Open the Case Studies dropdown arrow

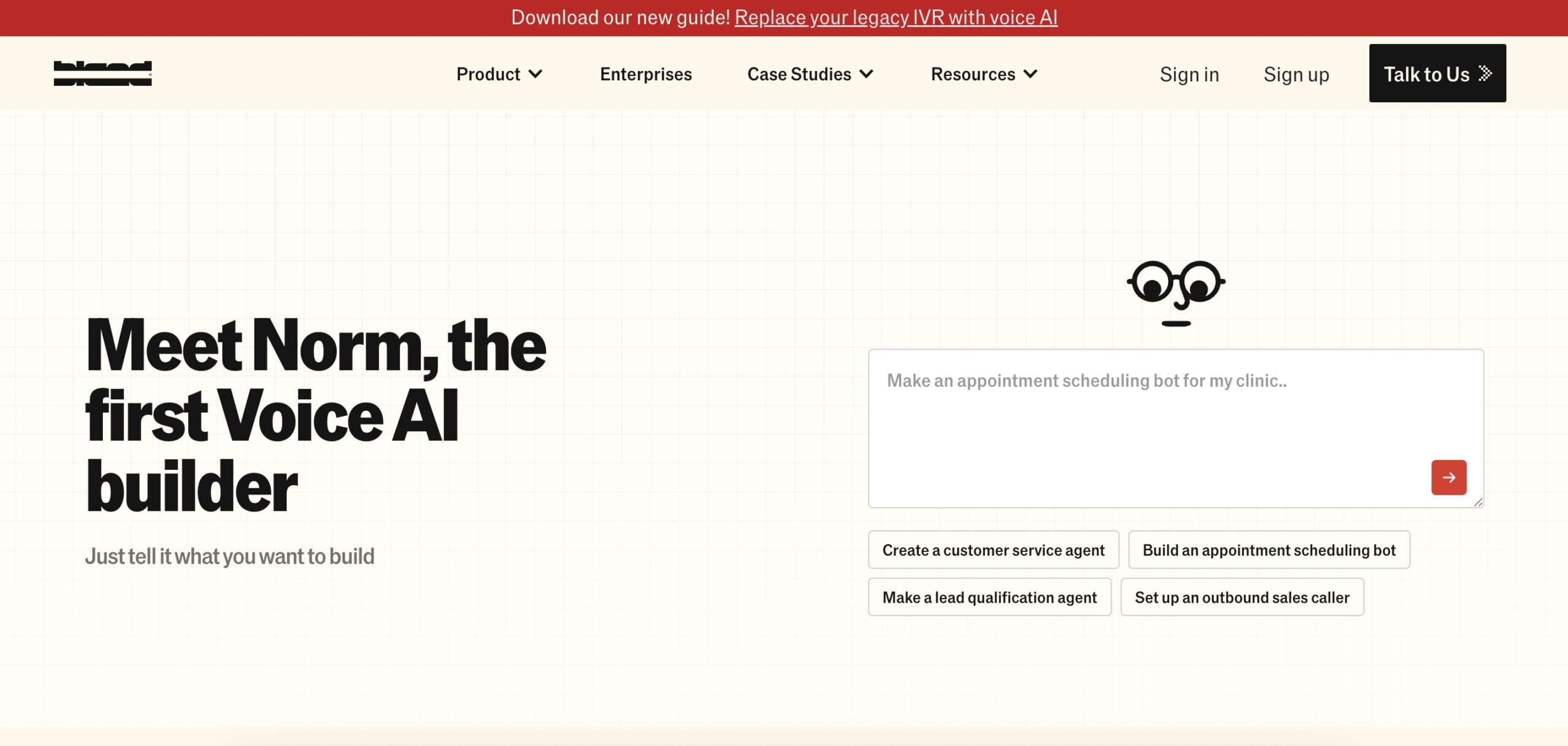[866, 74]
